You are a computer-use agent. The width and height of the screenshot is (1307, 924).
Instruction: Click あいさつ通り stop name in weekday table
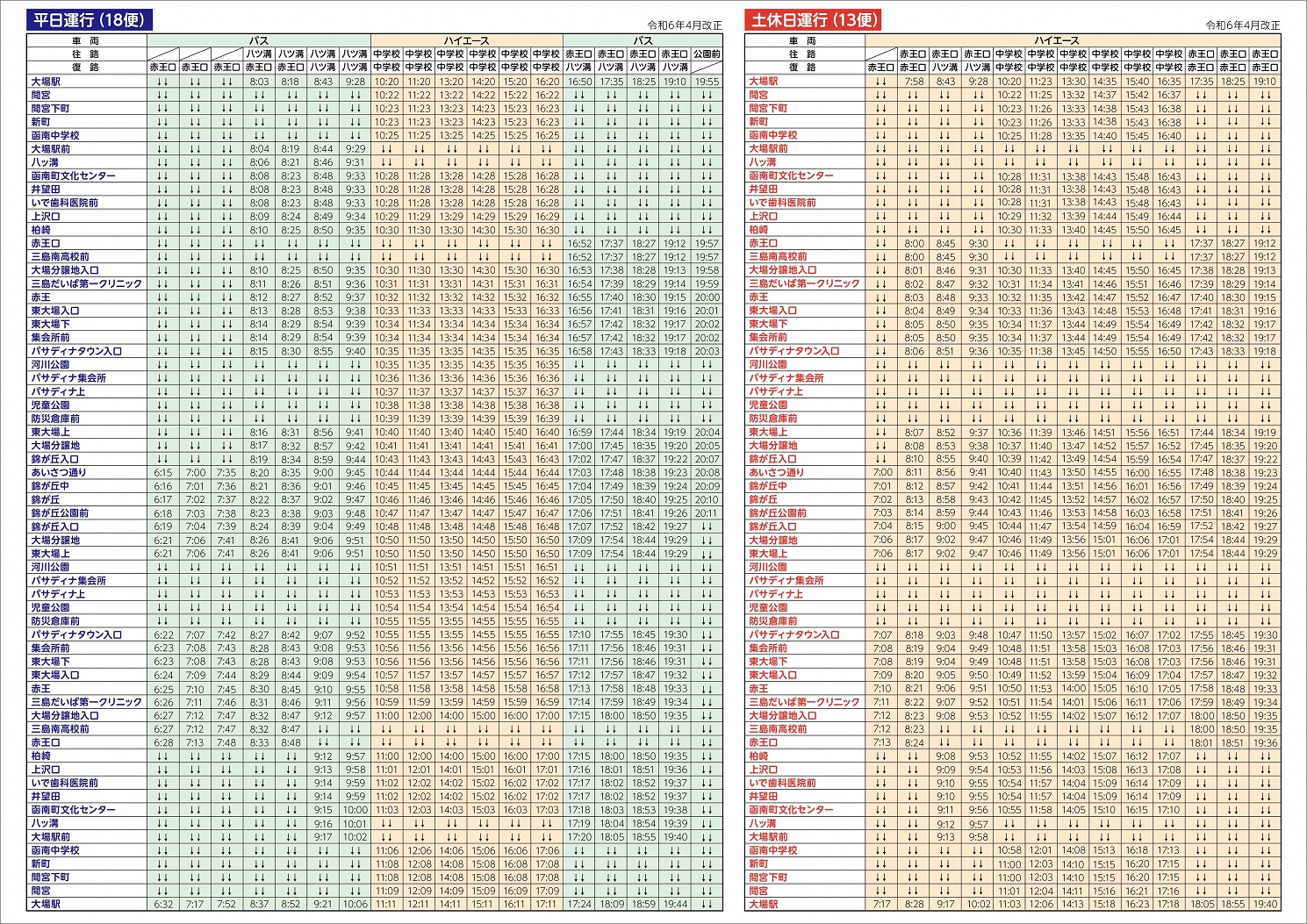point(59,472)
